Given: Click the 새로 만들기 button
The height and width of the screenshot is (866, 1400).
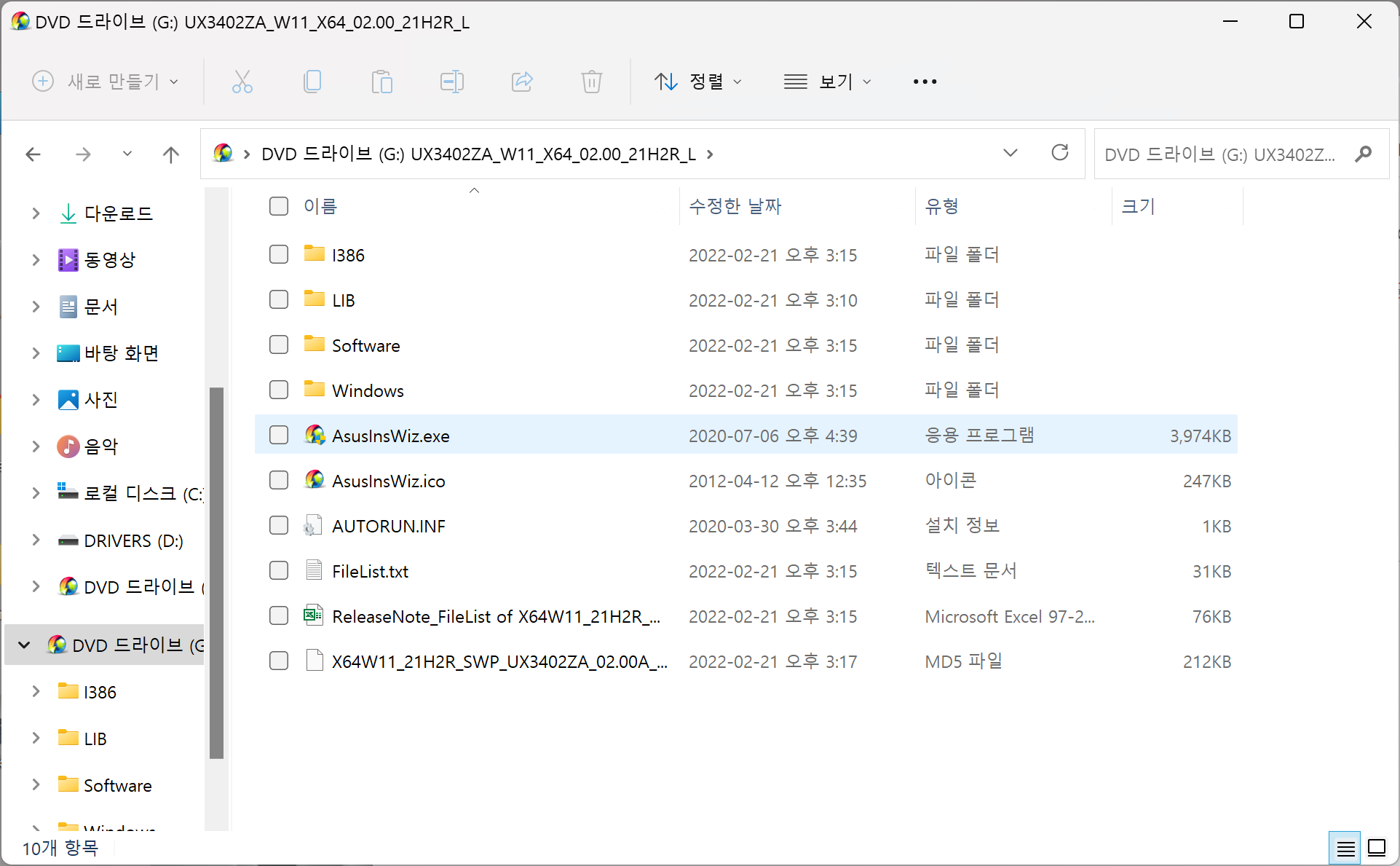Looking at the screenshot, I should (106, 82).
